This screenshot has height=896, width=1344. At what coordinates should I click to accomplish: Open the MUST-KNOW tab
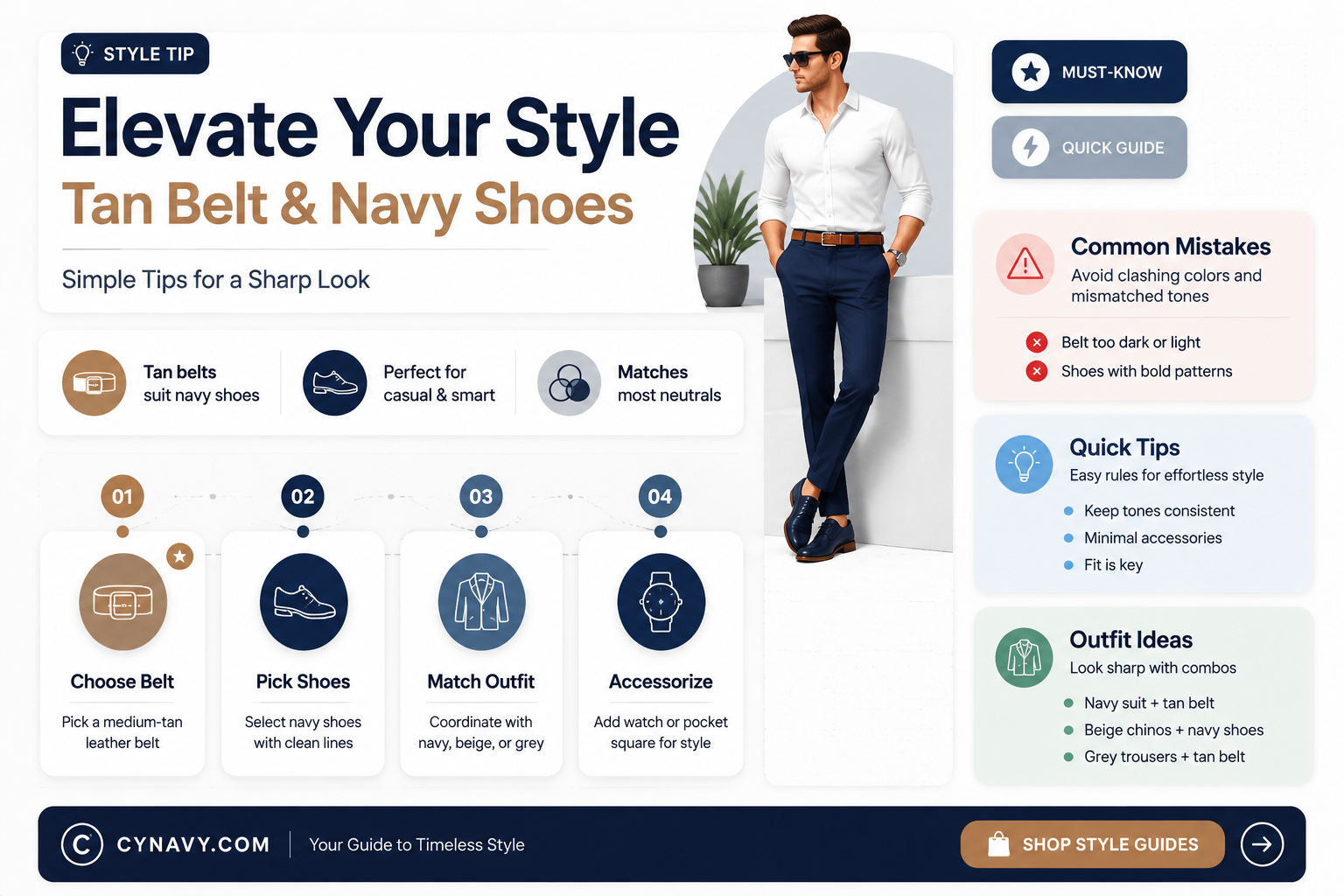pyautogui.click(x=1089, y=72)
